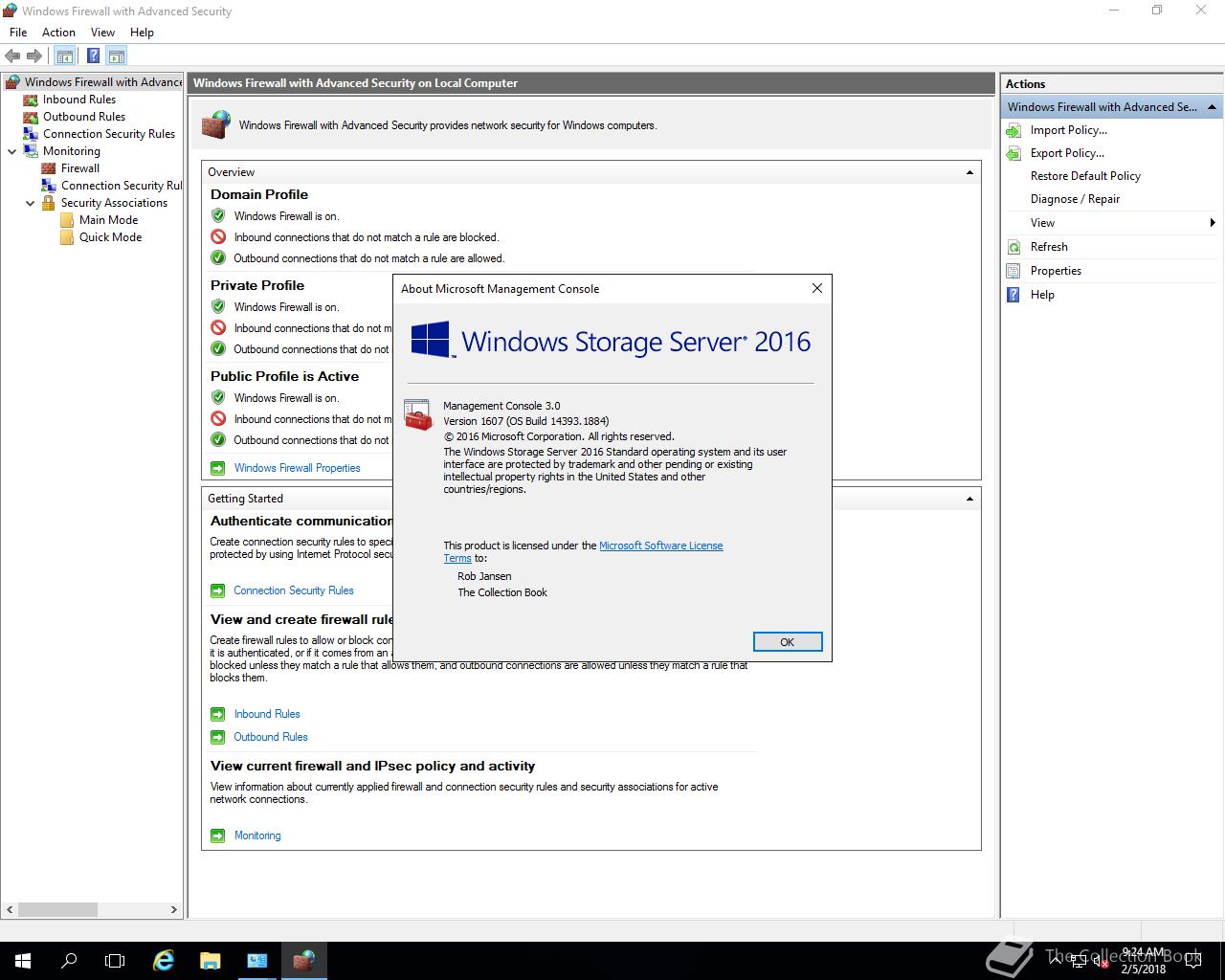Open Properties from Actions pane
The image size is (1225, 980).
1056,271
